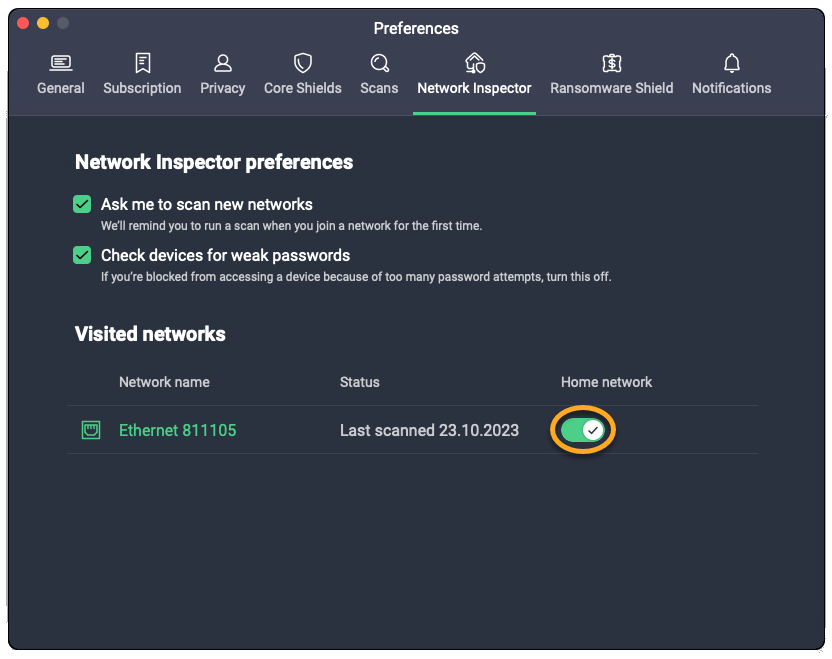This screenshot has height=659, width=832.
Task: Disable Check devices for weak passwords
Action: [82, 255]
